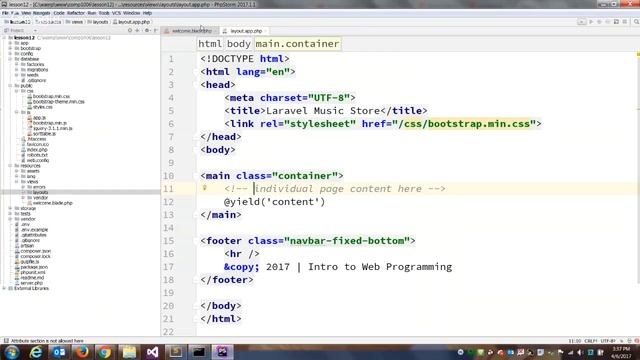Click the intention lightbulb on line 11

(x=204, y=188)
